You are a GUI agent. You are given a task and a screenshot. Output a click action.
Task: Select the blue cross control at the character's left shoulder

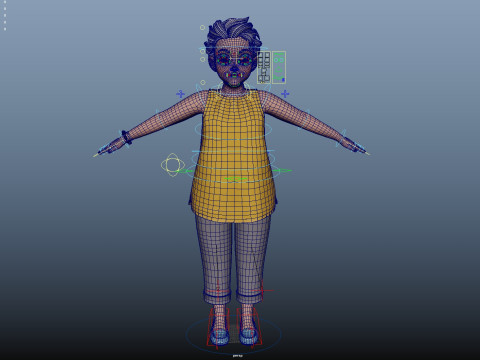click(285, 94)
